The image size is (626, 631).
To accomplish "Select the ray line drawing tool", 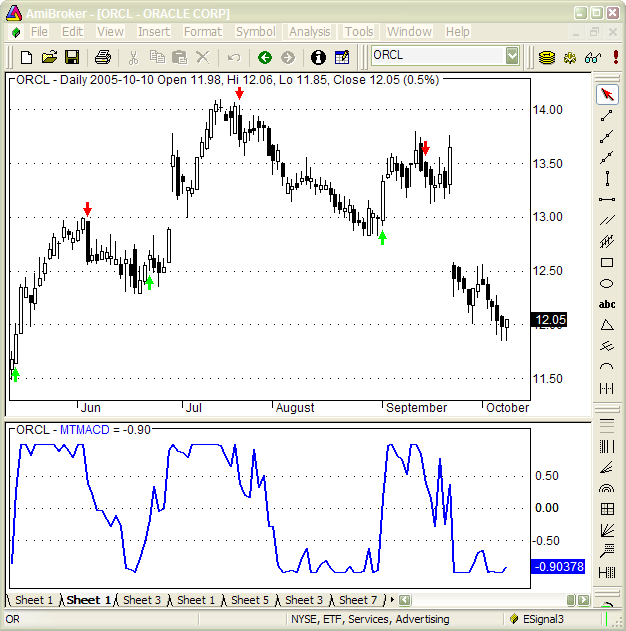I will click(607, 136).
